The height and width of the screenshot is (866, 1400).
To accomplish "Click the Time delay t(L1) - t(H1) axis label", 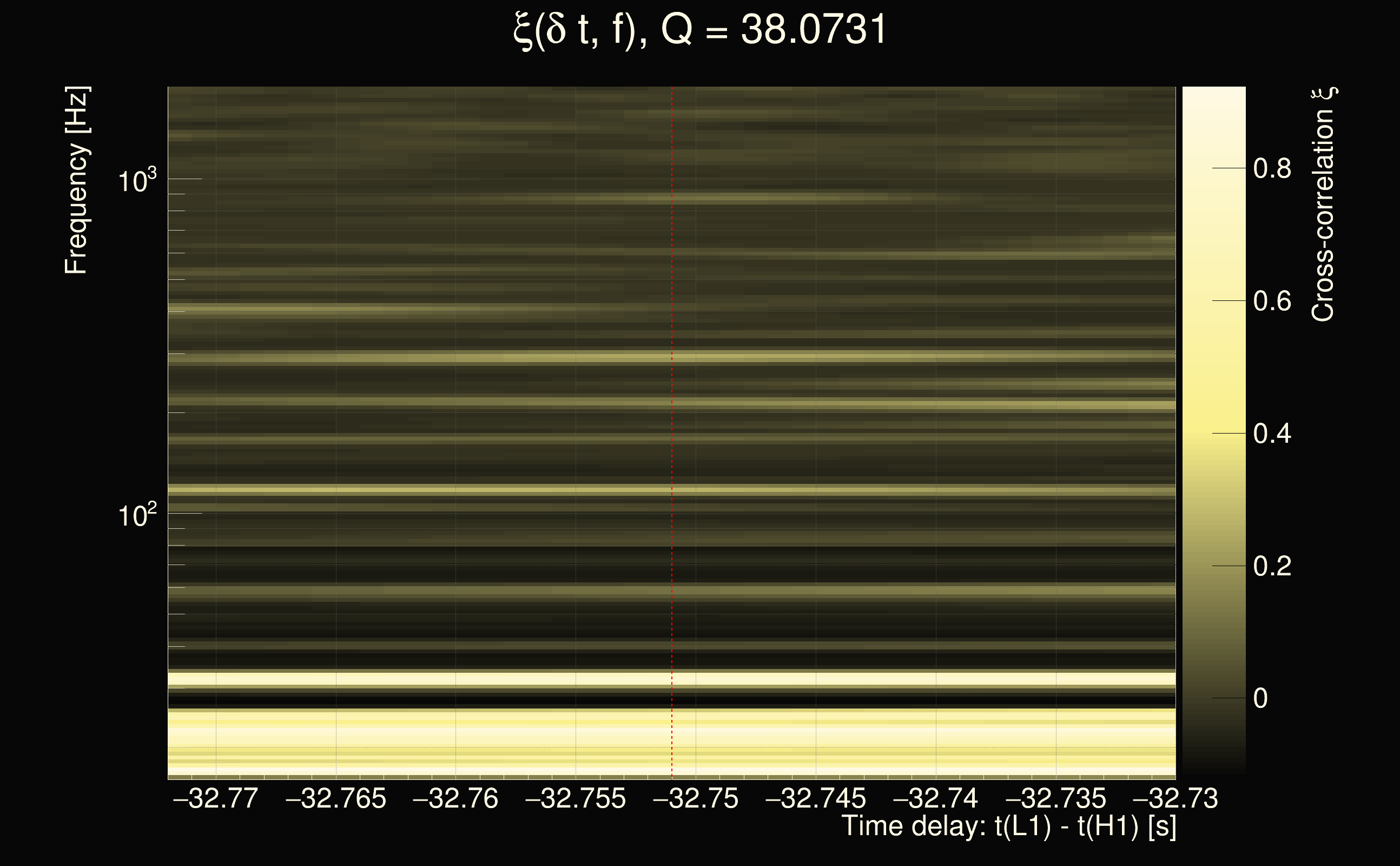I will [1008, 826].
